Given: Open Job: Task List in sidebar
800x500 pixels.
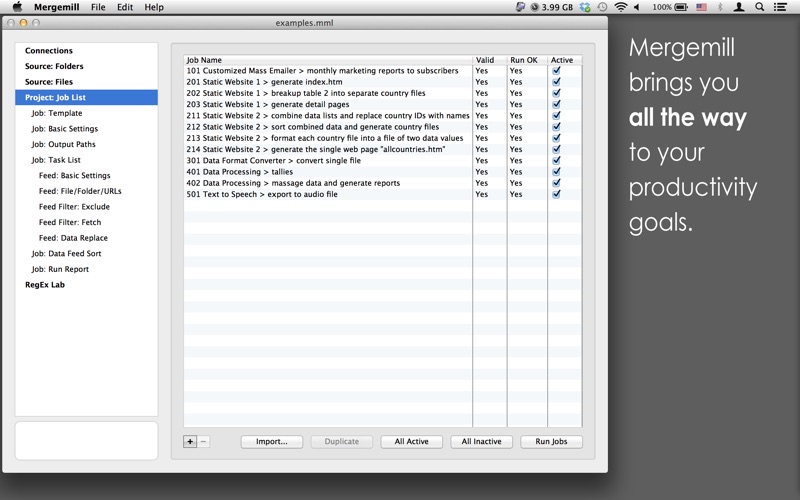Looking at the screenshot, I should pos(86,160).
